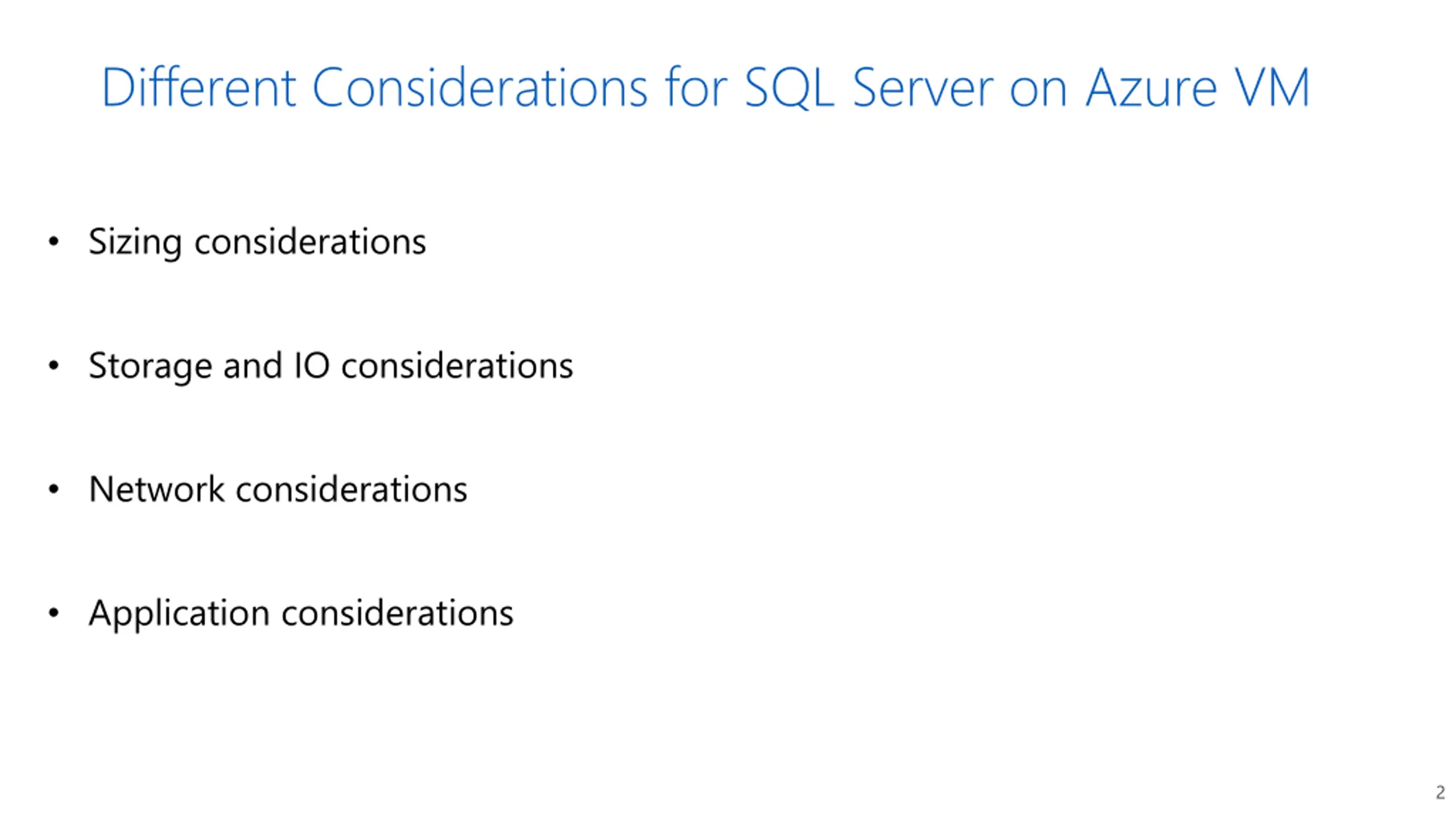This screenshot has height=819, width=1456.
Task: Click the word "Application" in fourth bullet
Action: coord(179,614)
